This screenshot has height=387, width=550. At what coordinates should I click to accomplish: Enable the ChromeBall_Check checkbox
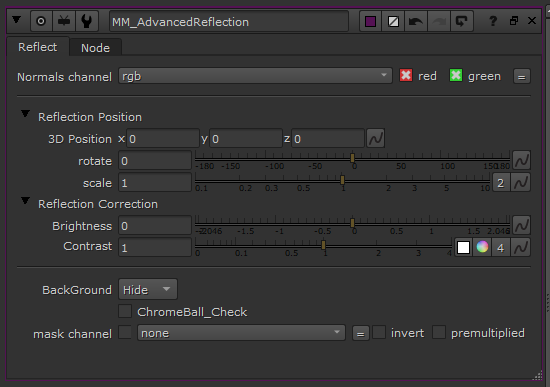[x=125, y=311]
